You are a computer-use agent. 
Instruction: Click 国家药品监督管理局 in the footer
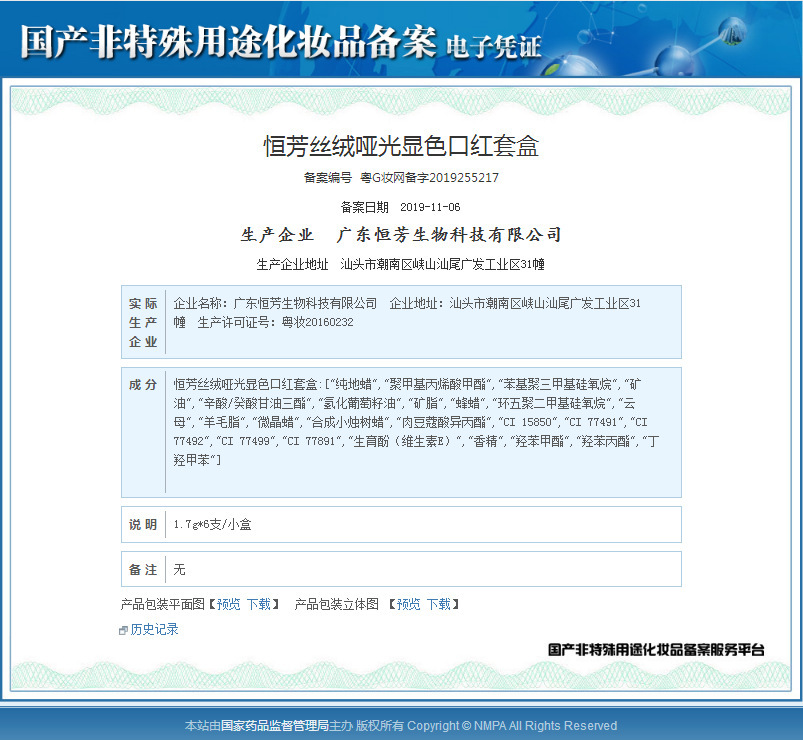click(x=274, y=726)
